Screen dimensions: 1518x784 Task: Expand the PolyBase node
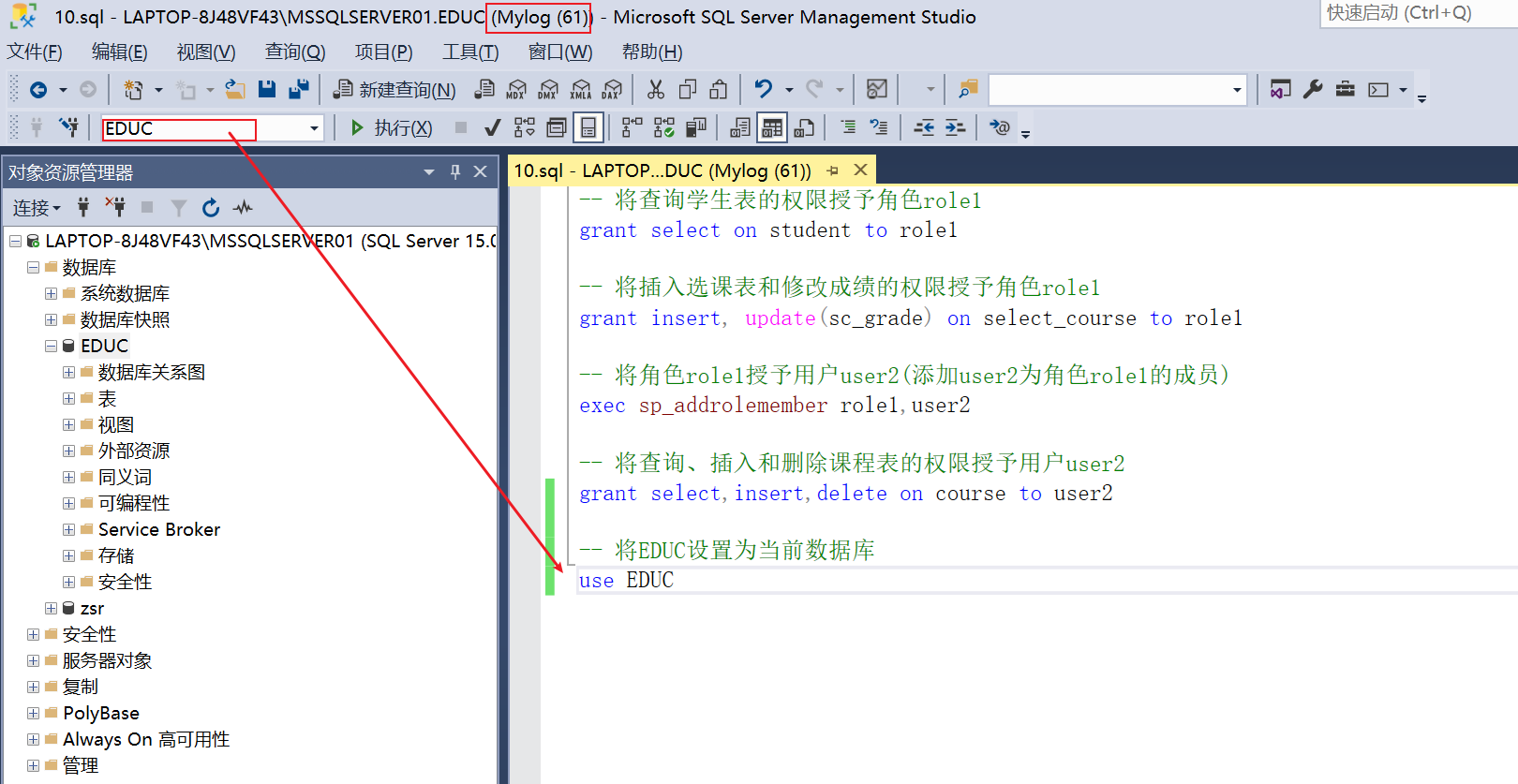[33, 713]
